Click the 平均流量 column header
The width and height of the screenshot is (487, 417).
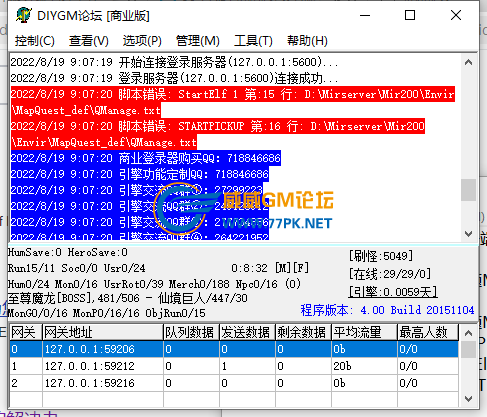(x=364, y=332)
